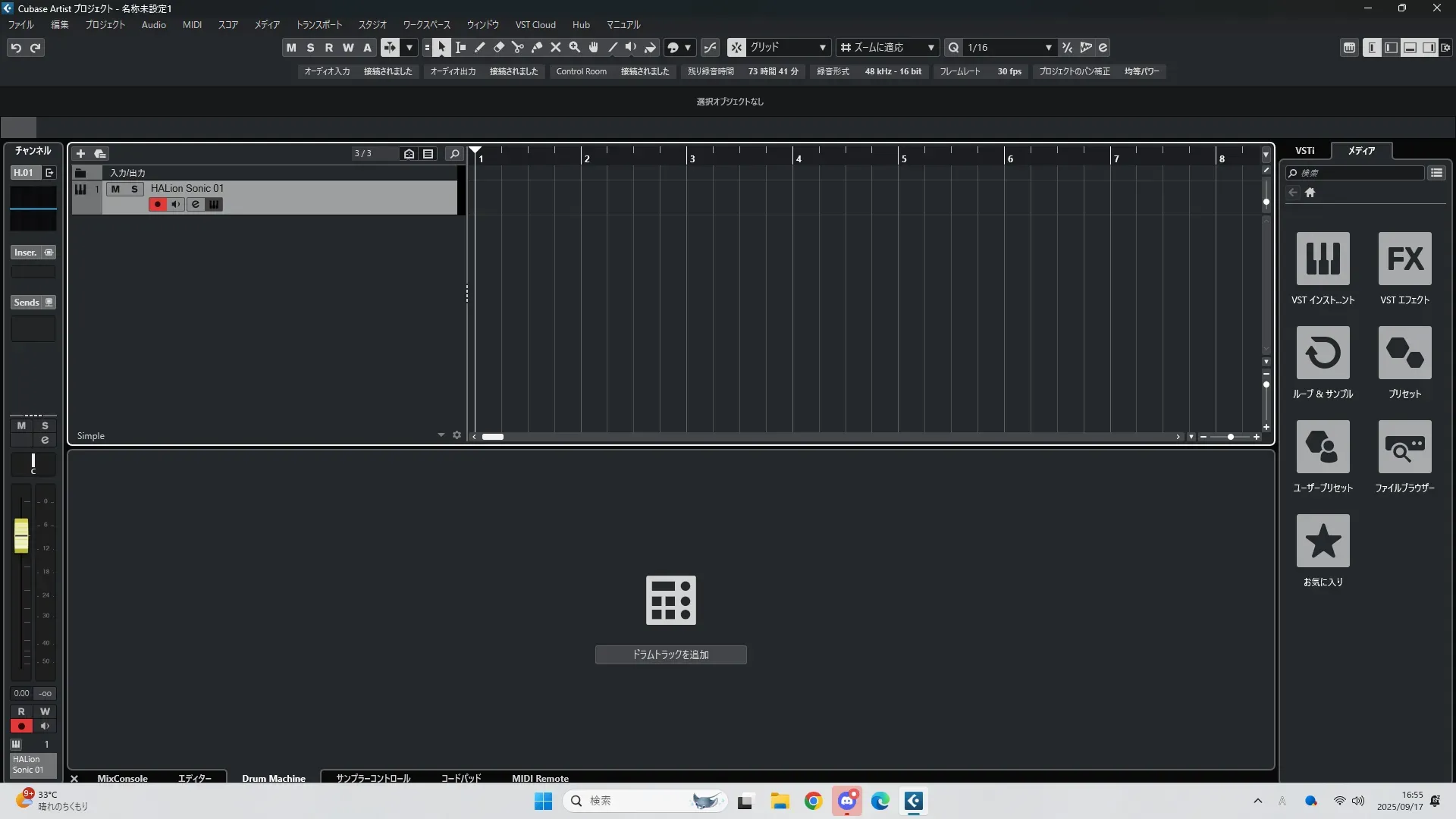This screenshot has width=1456, height=819.
Task: Click the Add Track plus button
Action: tap(80, 154)
